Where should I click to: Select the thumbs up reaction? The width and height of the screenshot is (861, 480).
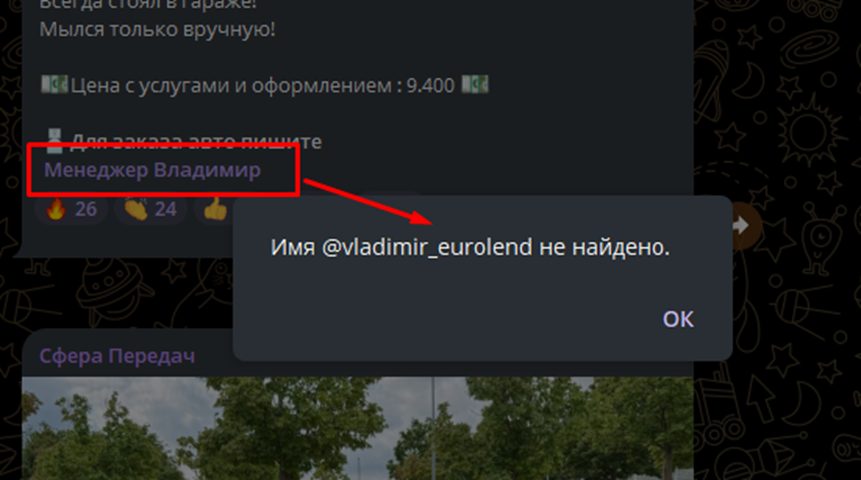[215, 209]
